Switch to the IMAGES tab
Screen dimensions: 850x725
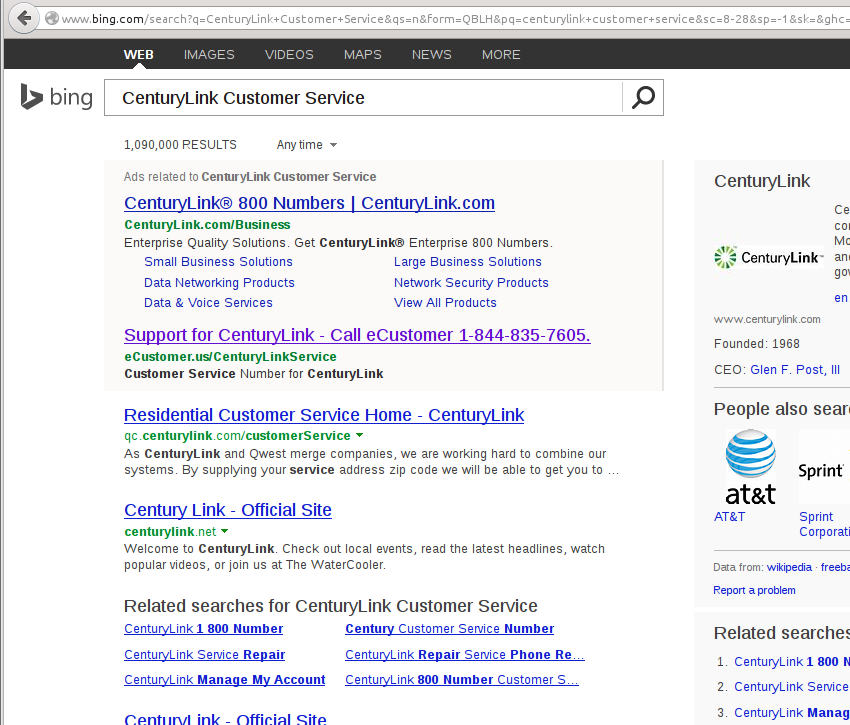click(209, 55)
